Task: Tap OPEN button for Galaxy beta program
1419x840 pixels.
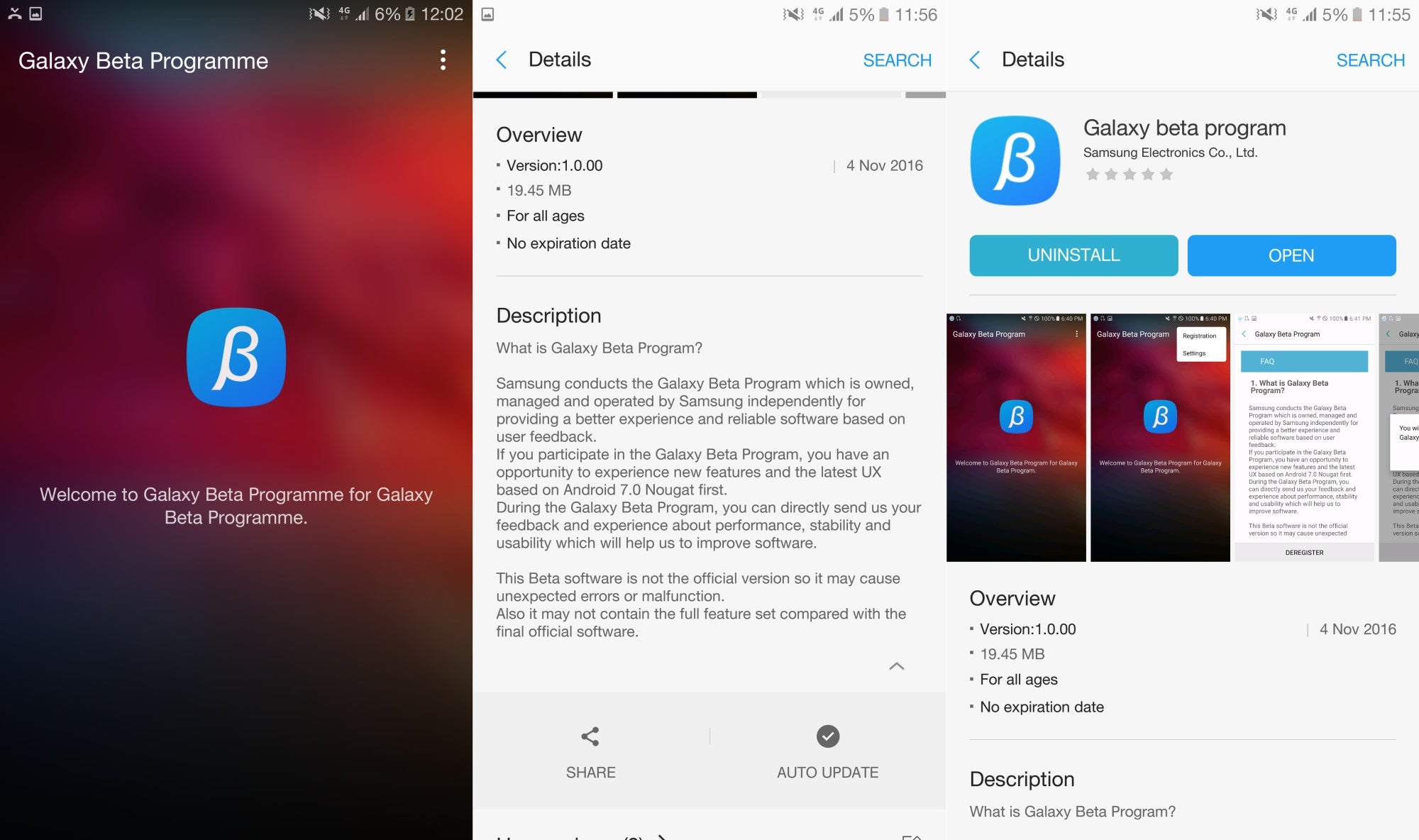Action: [x=1291, y=256]
